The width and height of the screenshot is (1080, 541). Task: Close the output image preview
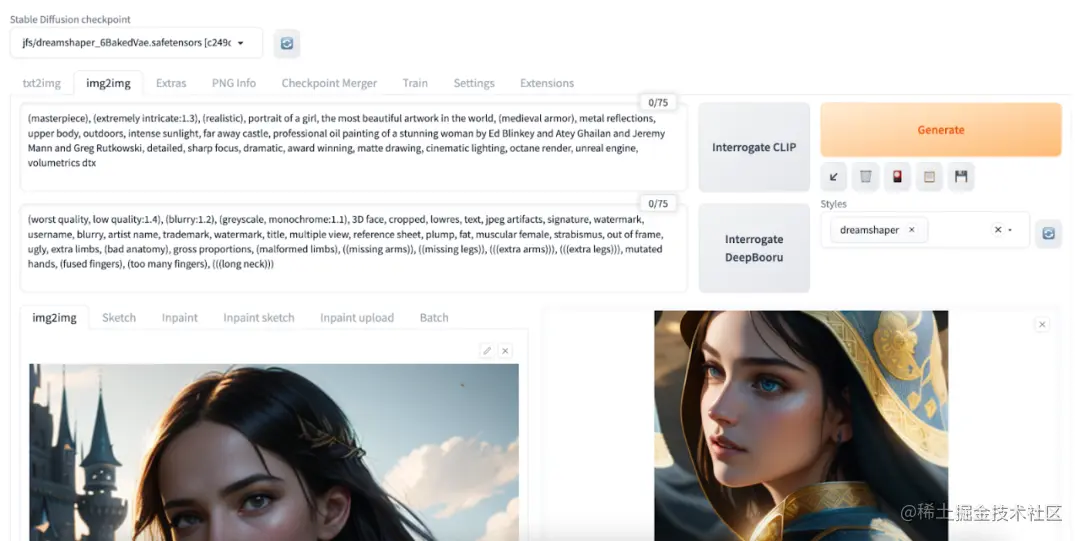tap(1042, 325)
